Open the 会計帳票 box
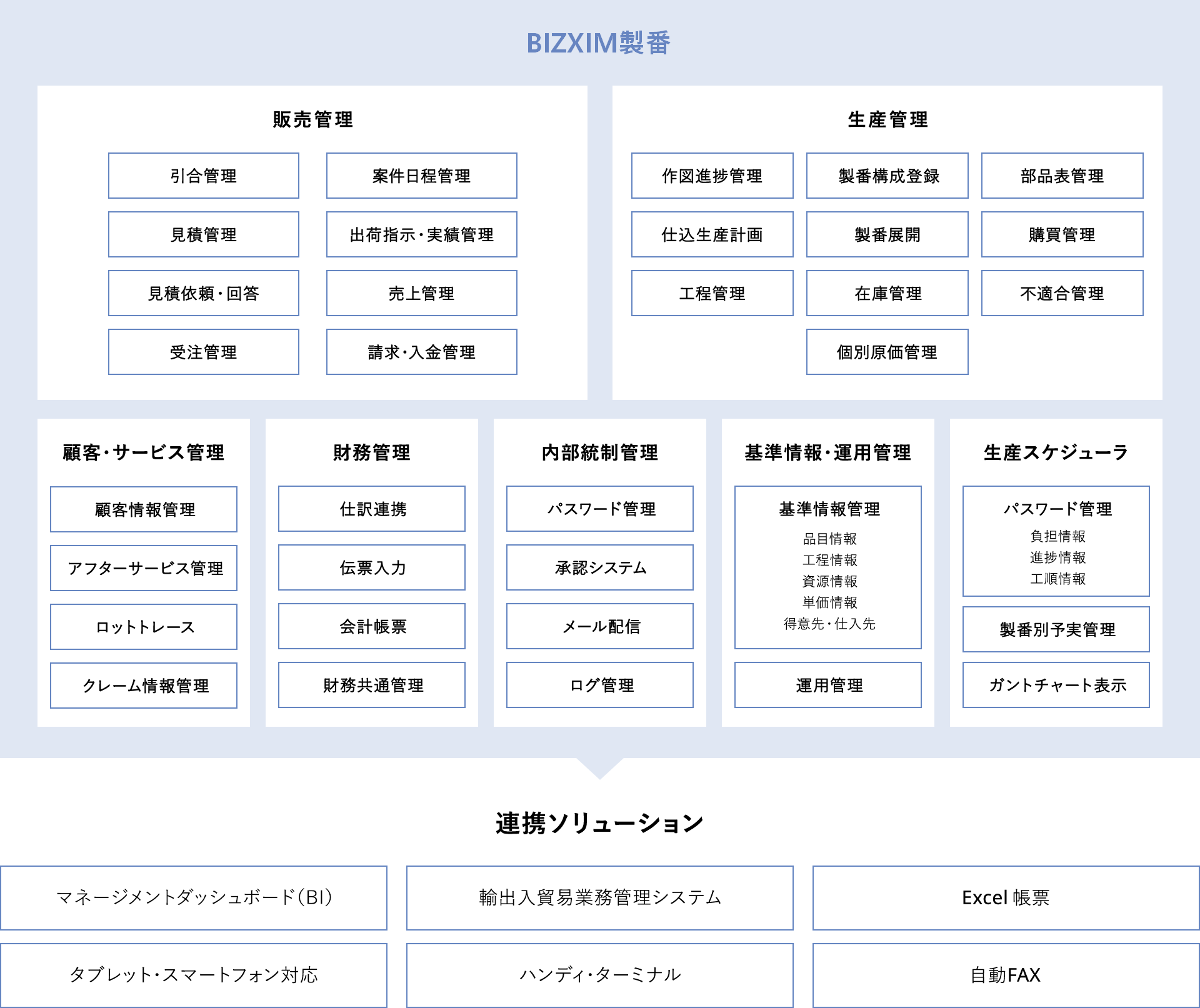 tap(372, 626)
